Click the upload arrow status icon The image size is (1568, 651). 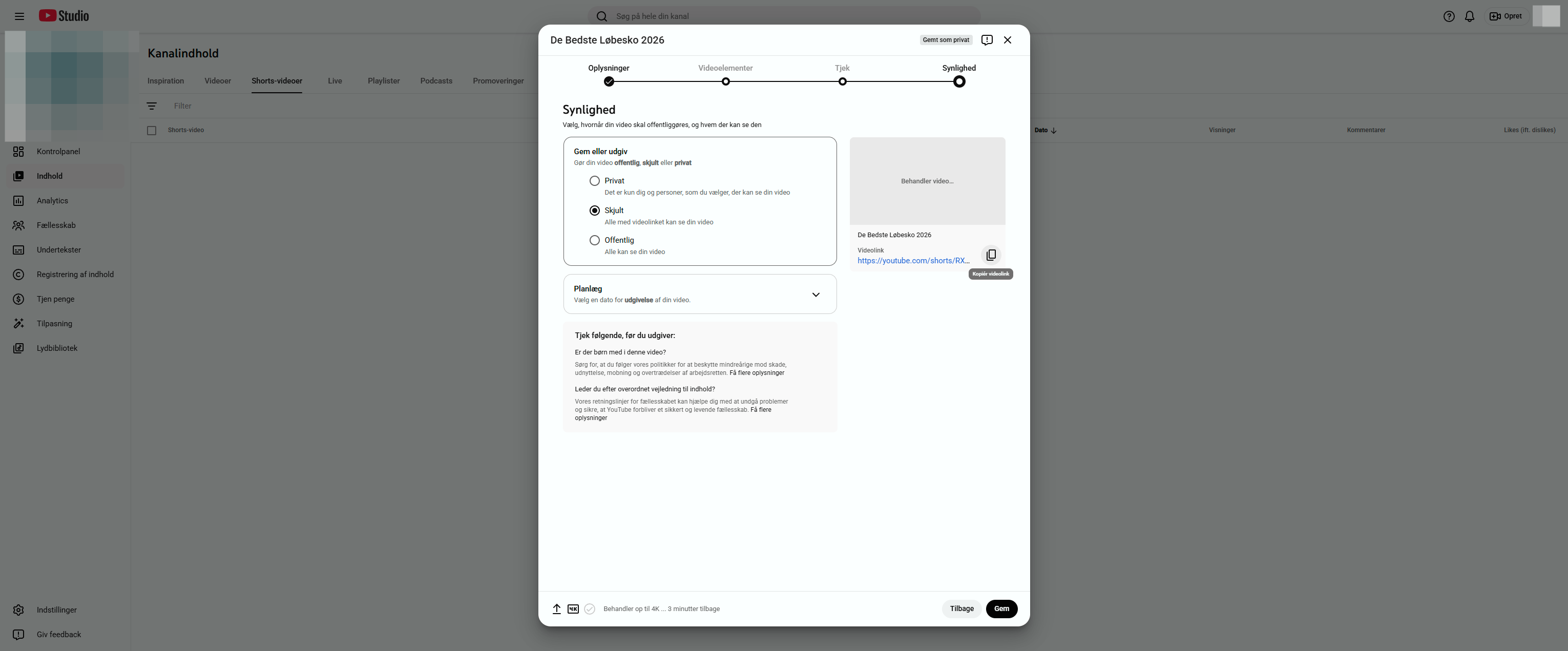pos(556,609)
